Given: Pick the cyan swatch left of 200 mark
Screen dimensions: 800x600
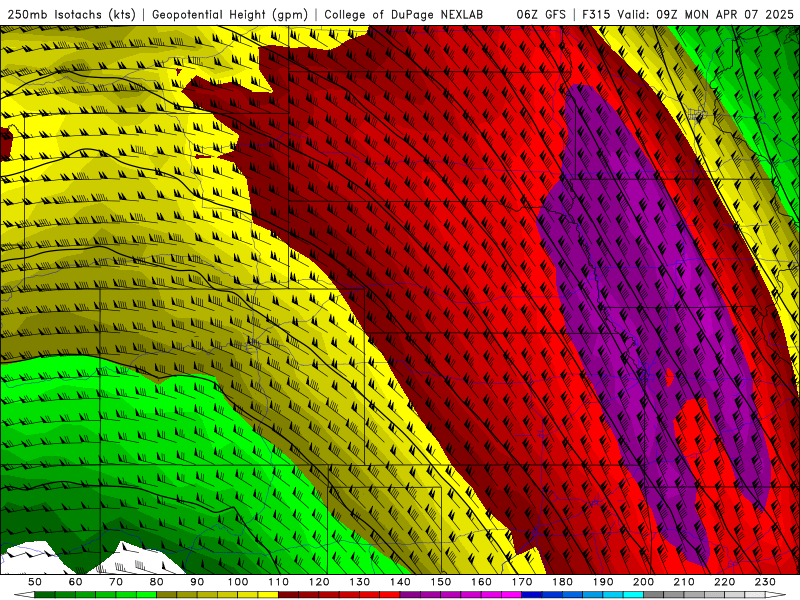Looking at the screenshot, I should coord(633,595).
